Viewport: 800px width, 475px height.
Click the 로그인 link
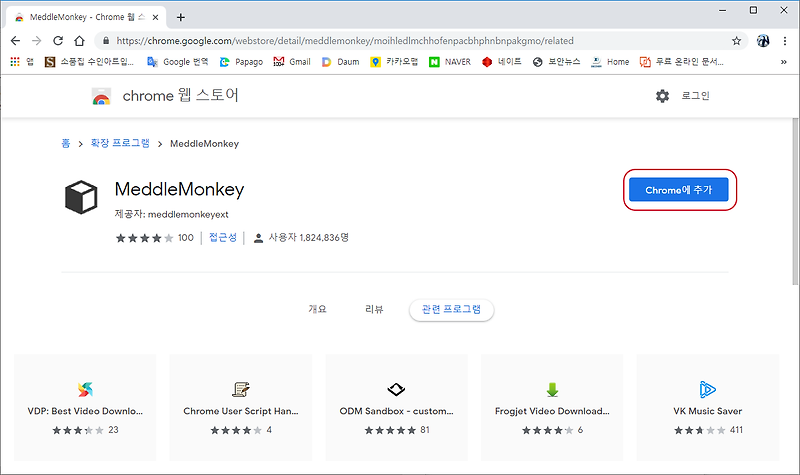pyautogui.click(x=695, y=96)
